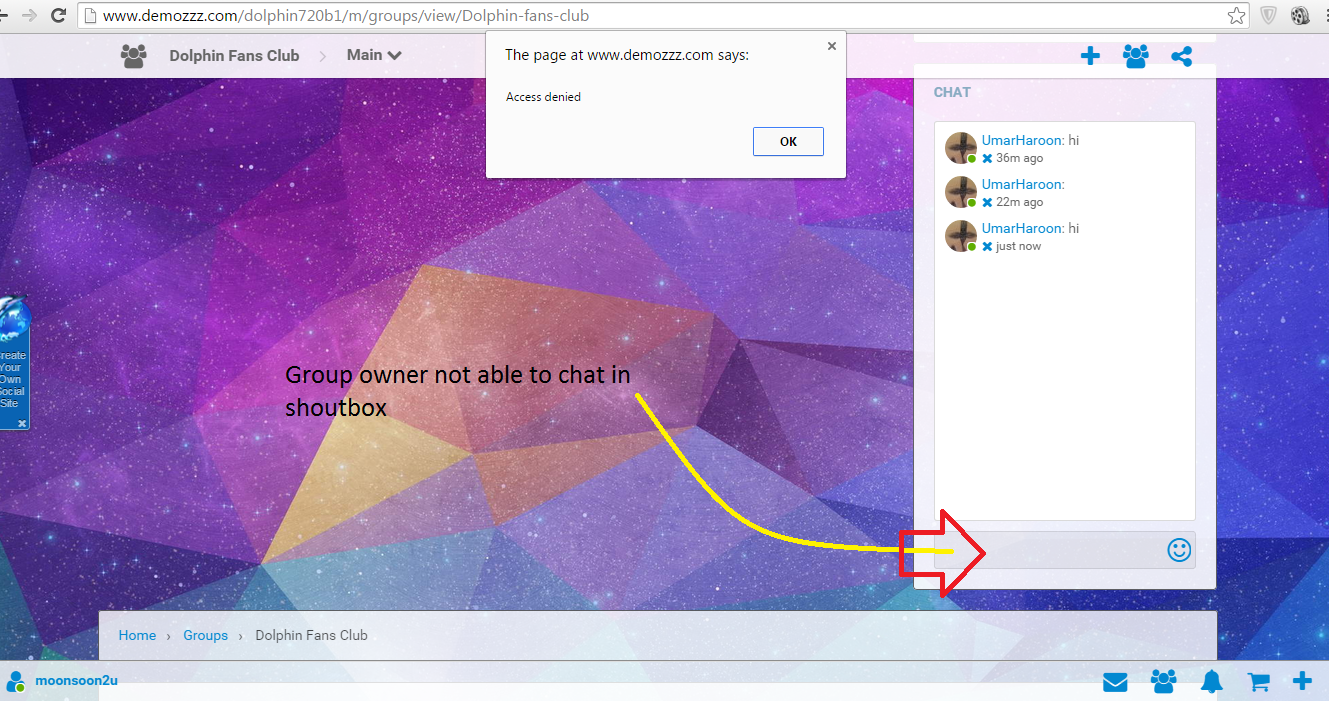Click the plus icon in bottom bar
The height and width of the screenshot is (701, 1329).
1302,682
